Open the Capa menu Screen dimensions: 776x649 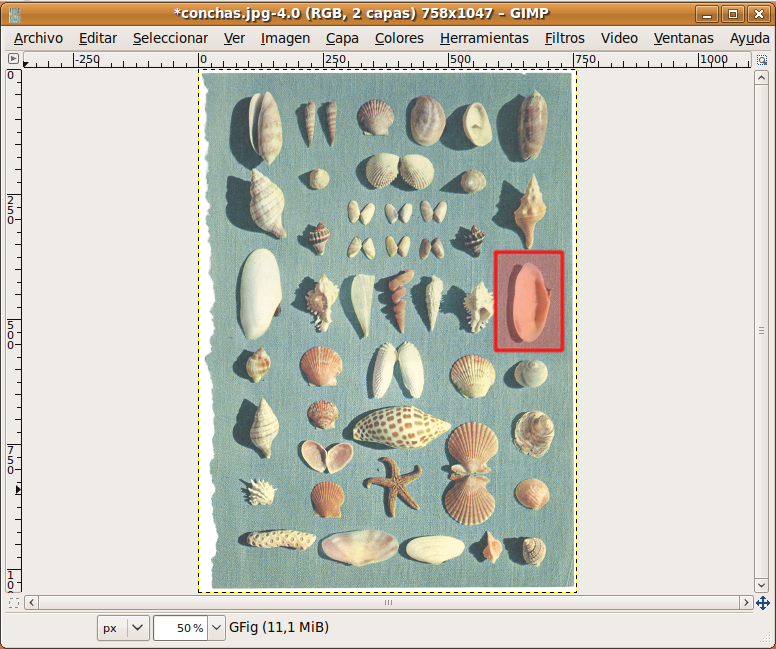[342, 38]
